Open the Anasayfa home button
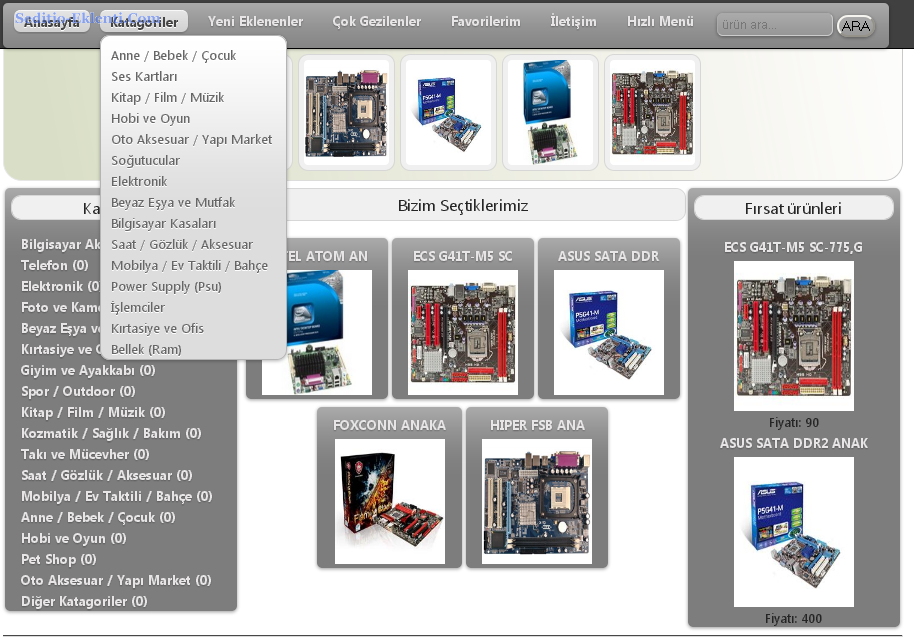The height and width of the screenshot is (640, 914). [52, 22]
